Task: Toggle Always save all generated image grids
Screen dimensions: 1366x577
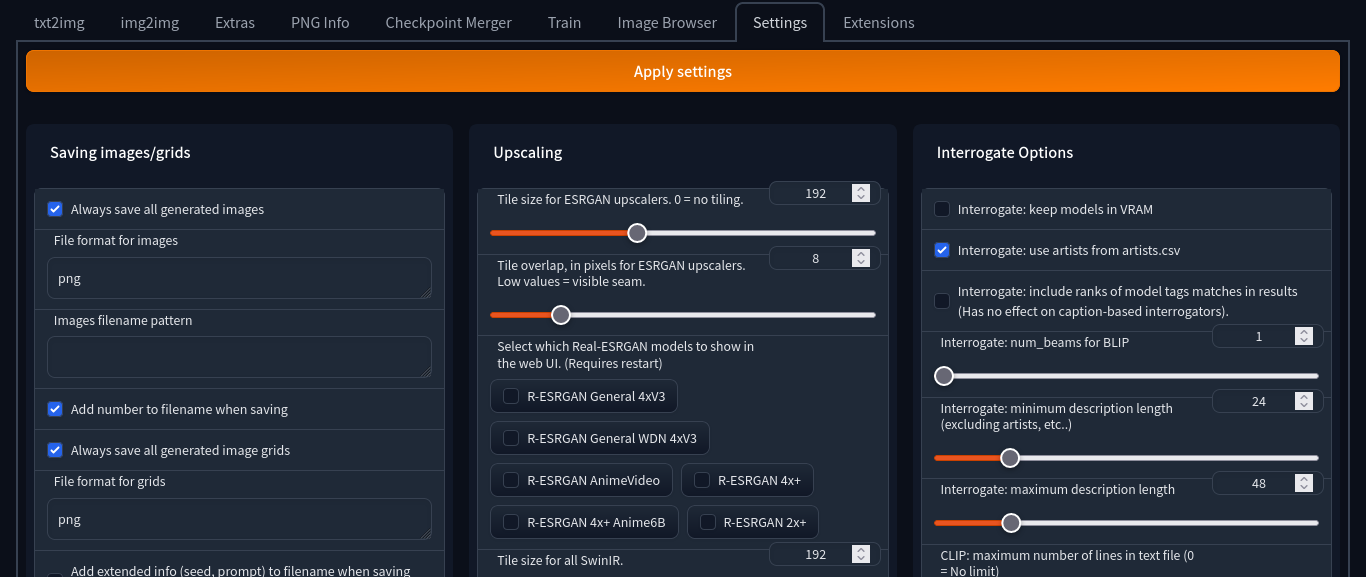Action: pyautogui.click(x=56, y=451)
